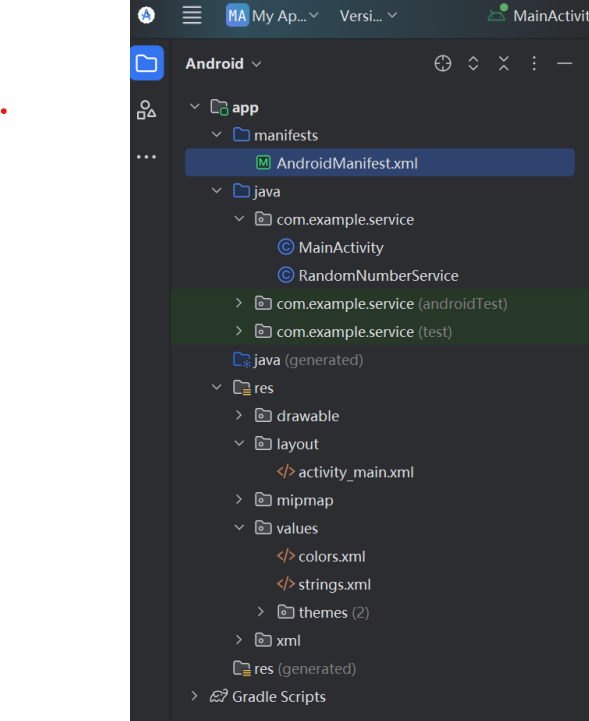Image resolution: width=589 pixels, height=721 pixels.
Task: Select AndroidManifest.xml file
Action: pyautogui.click(x=380, y=162)
